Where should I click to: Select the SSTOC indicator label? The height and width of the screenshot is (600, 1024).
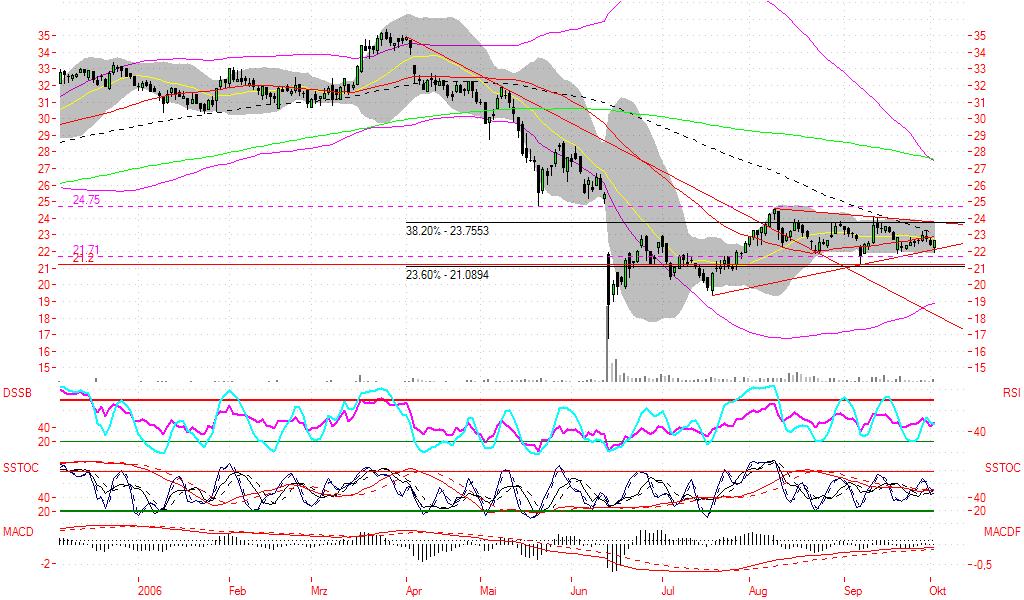tap(22, 465)
